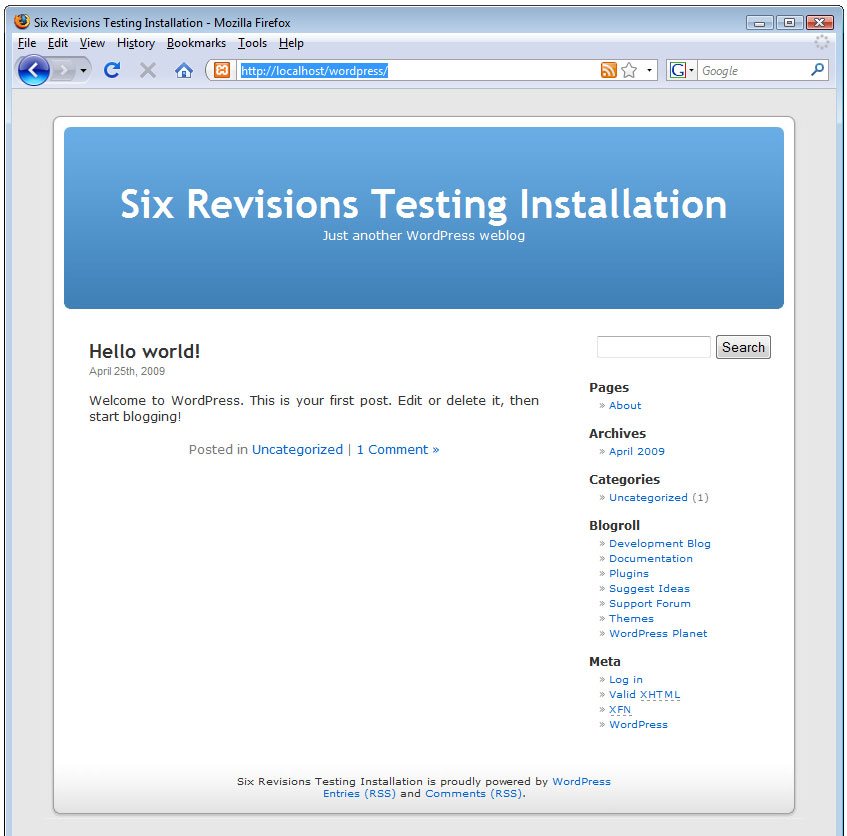Open the April 2009 archive link
847x836 pixels.
pos(636,451)
